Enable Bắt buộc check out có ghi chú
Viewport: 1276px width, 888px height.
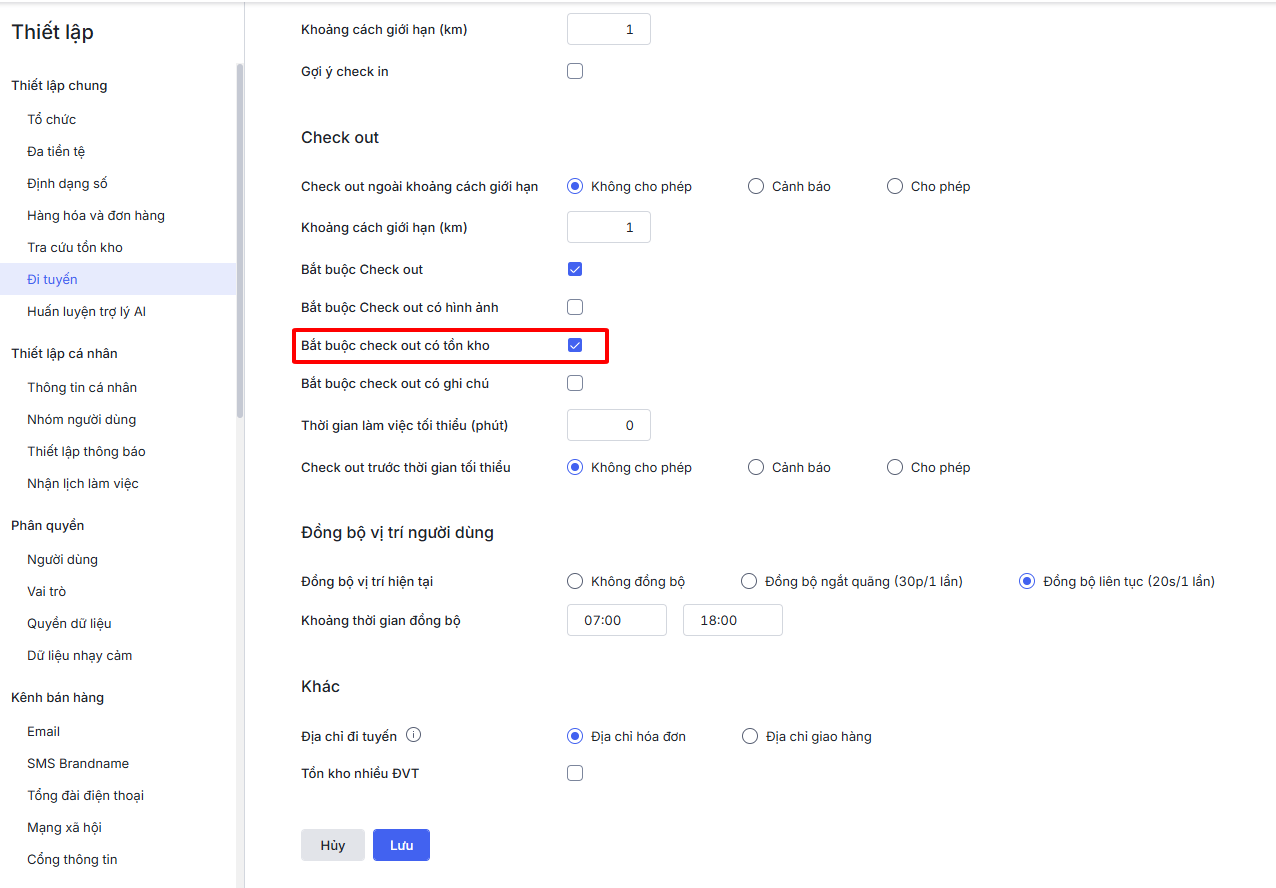point(575,383)
